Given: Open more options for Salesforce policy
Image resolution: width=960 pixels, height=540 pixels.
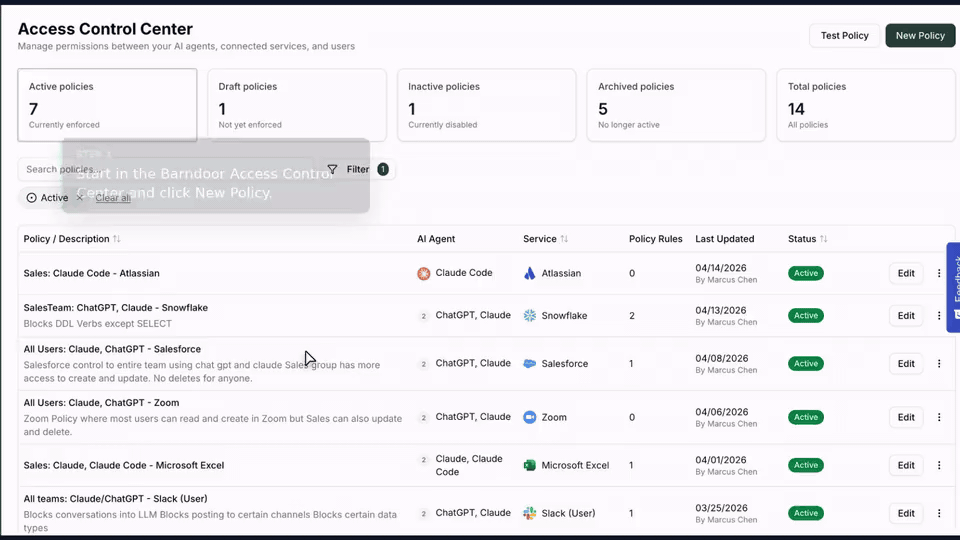Looking at the screenshot, I should [939, 363].
